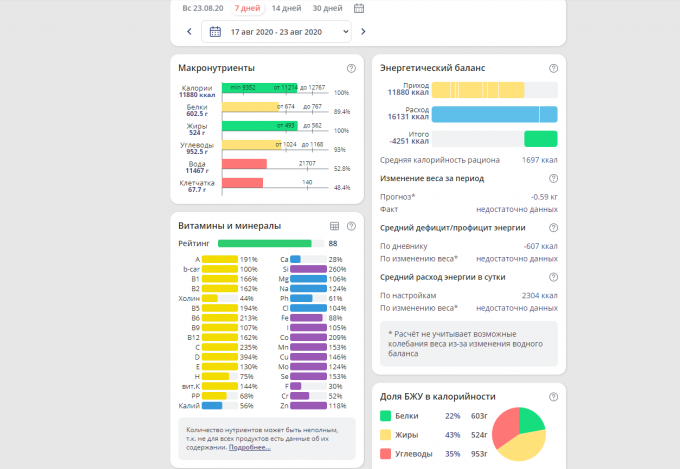Go to the previous week with left arrow

point(189,32)
